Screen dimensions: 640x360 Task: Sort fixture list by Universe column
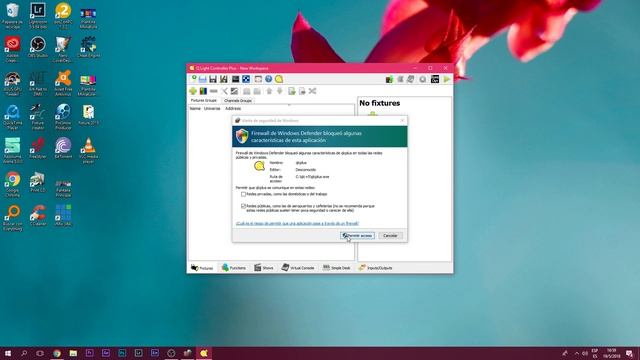(212, 109)
